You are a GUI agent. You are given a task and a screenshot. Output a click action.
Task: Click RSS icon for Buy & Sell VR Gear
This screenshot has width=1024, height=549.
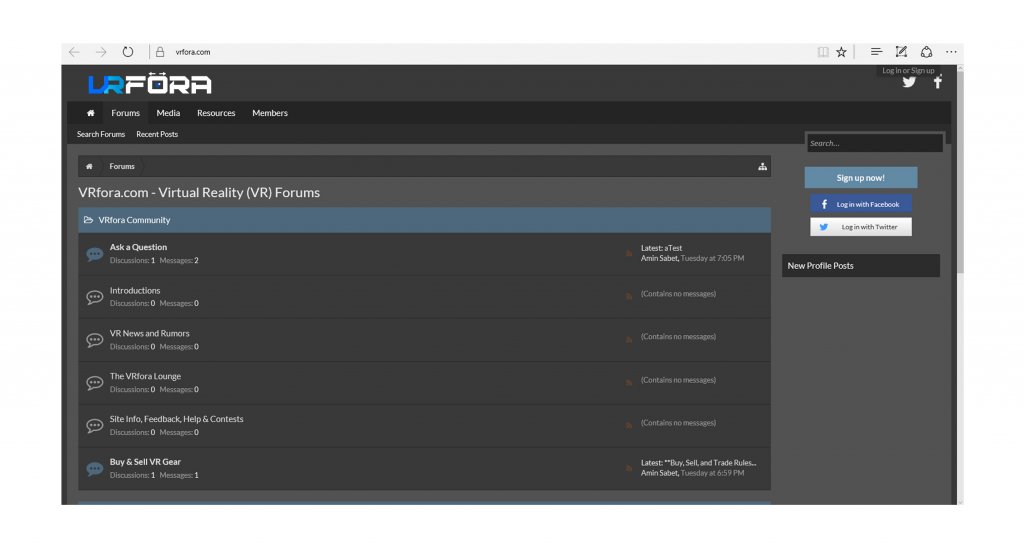[629, 468]
